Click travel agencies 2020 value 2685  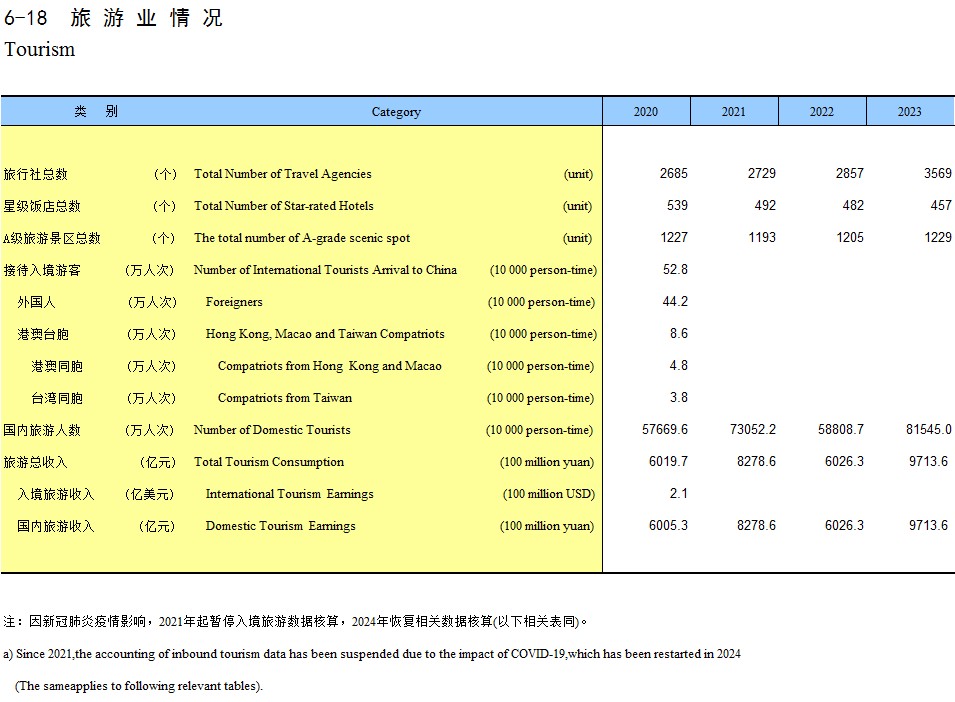click(x=674, y=174)
